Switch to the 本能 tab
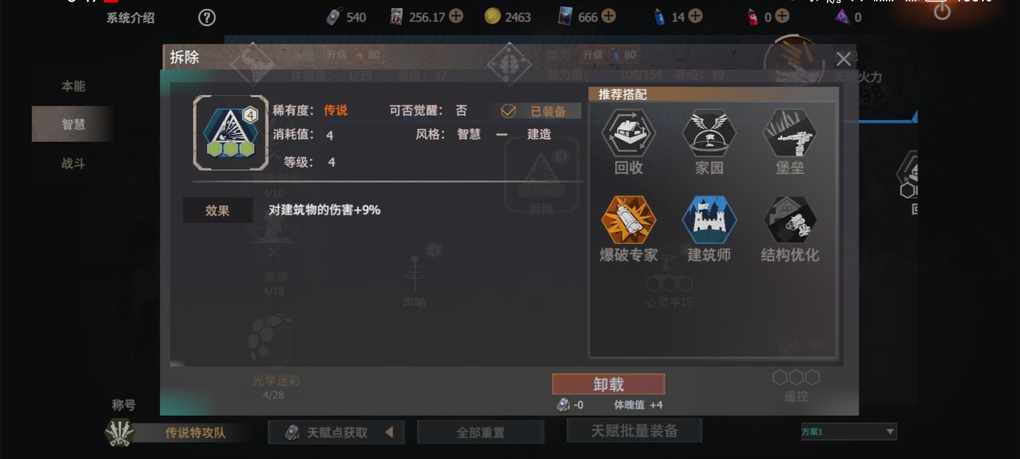The image size is (1020, 459). [x=73, y=86]
